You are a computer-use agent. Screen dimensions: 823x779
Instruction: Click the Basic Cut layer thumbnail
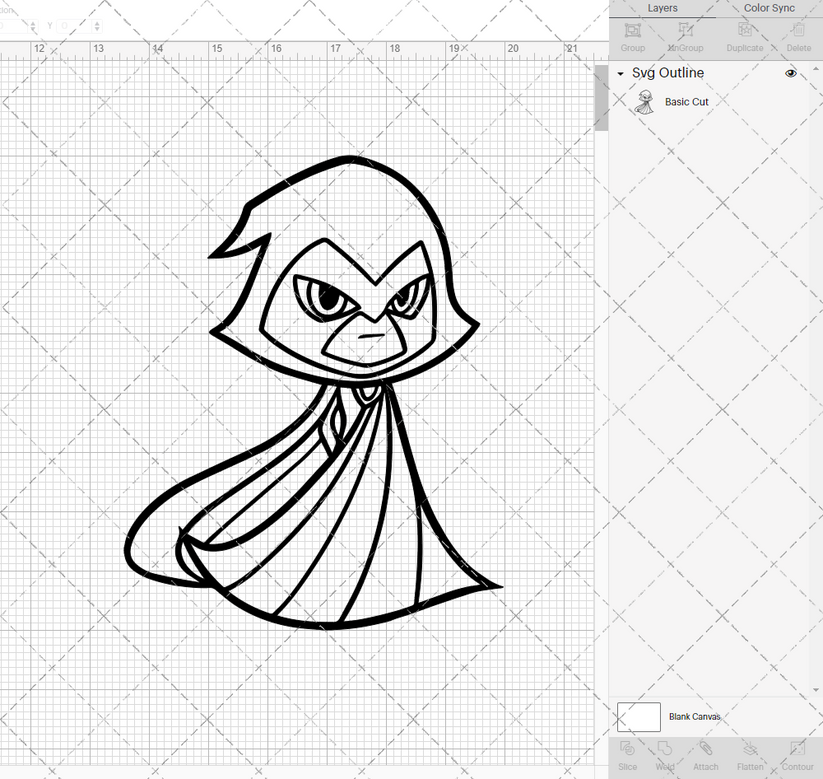coord(646,101)
